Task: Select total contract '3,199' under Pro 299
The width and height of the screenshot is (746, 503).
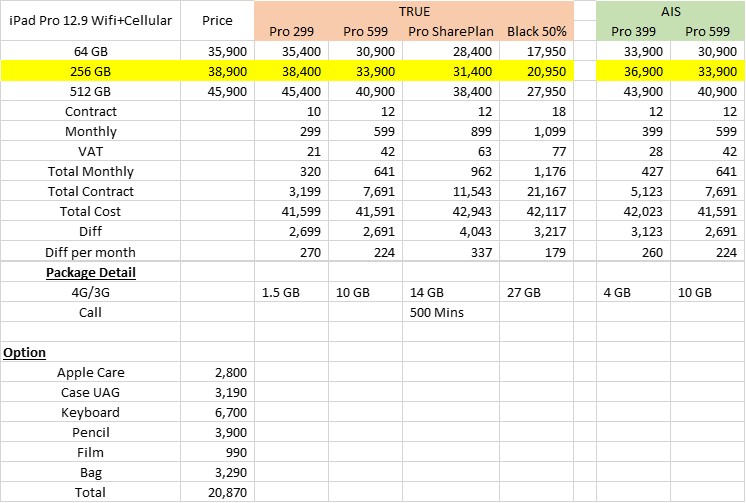Action: [x=291, y=191]
